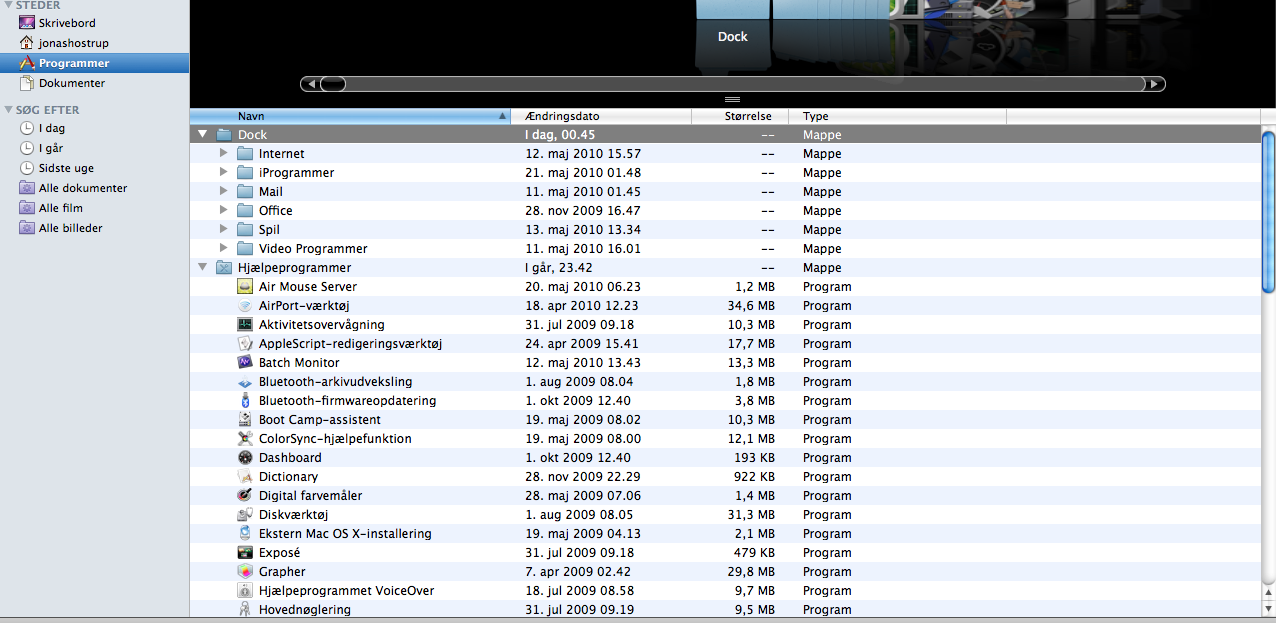Click the Cover Flow right scroll arrow

coord(1156,84)
